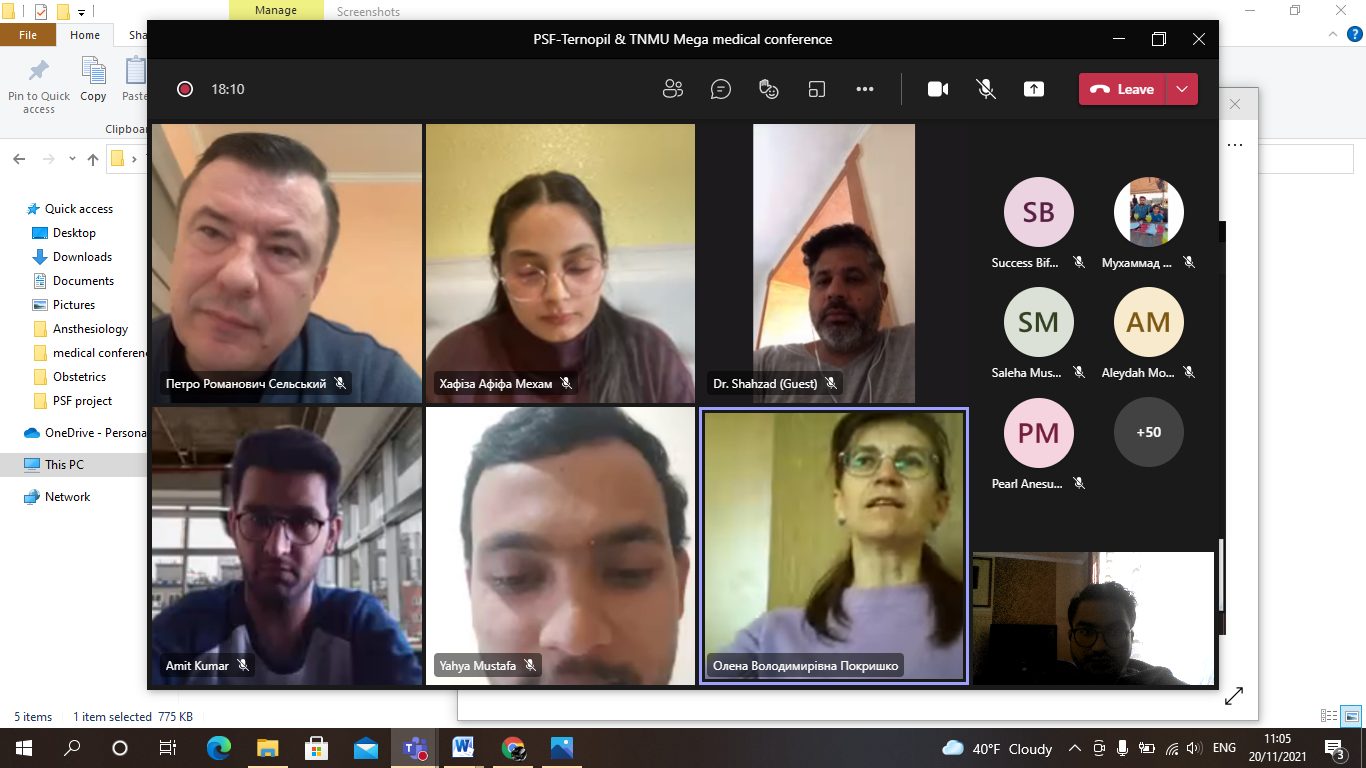
Task: Open the File menu in Explorer
Action: point(28,35)
